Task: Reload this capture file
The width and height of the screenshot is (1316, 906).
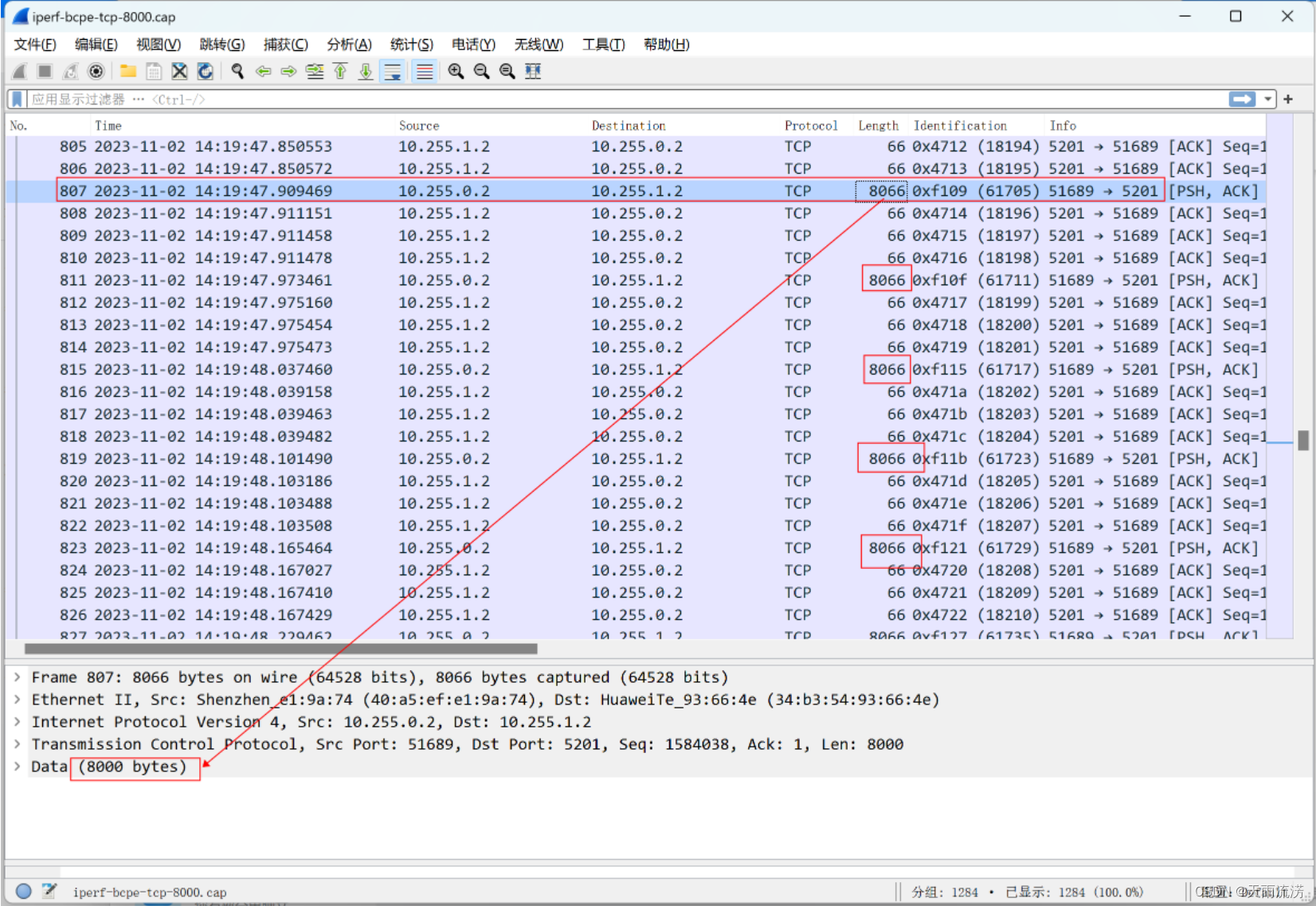Action: tap(206, 71)
